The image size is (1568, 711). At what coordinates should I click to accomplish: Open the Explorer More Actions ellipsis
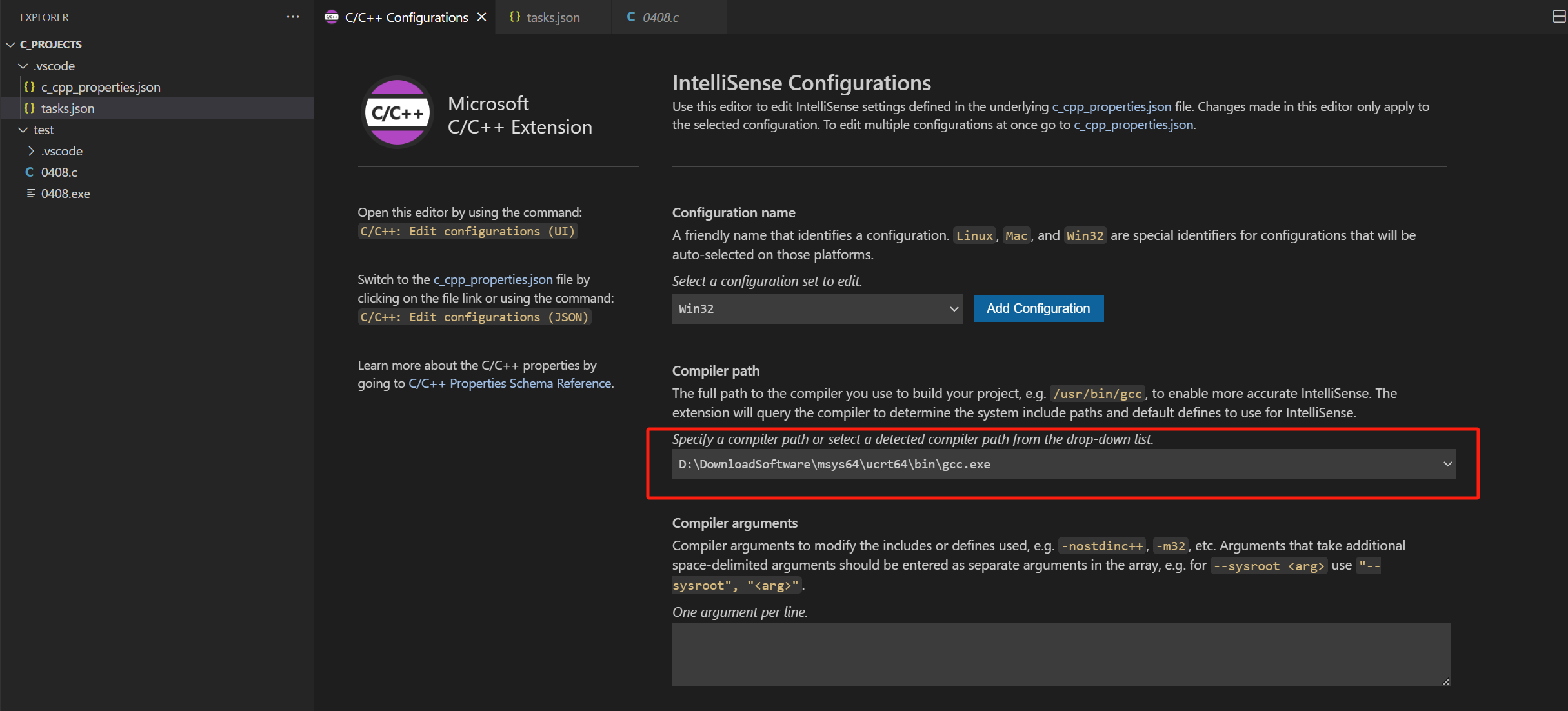(292, 17)
